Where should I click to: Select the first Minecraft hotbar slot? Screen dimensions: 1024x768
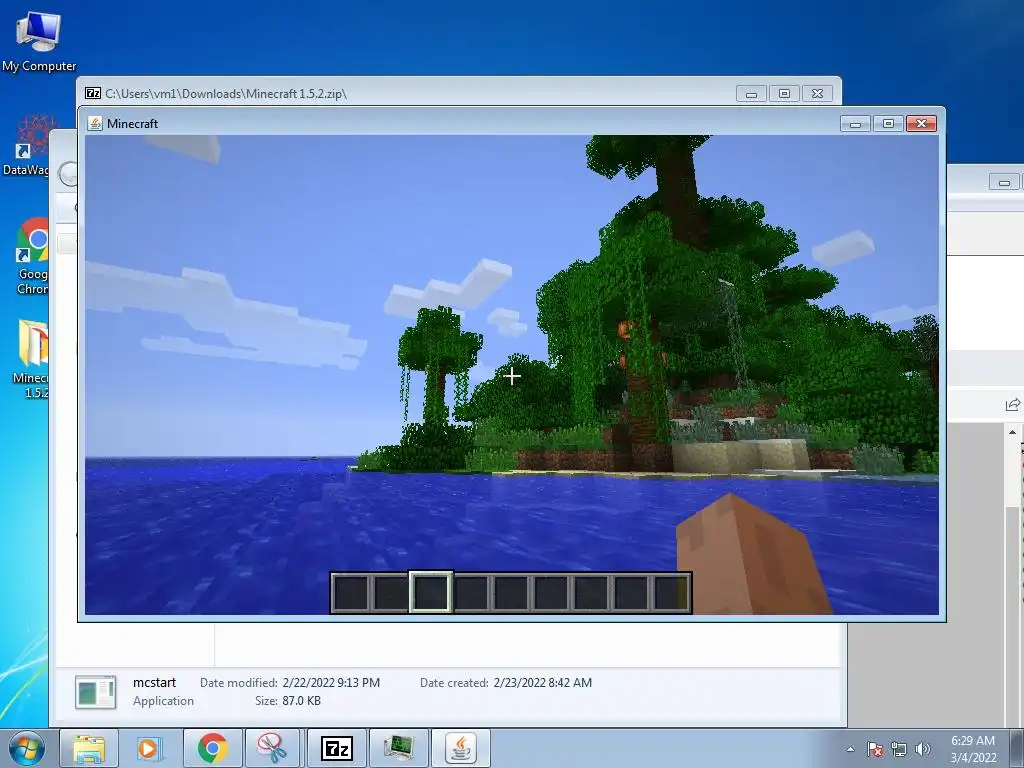click(x=351, y=592)
